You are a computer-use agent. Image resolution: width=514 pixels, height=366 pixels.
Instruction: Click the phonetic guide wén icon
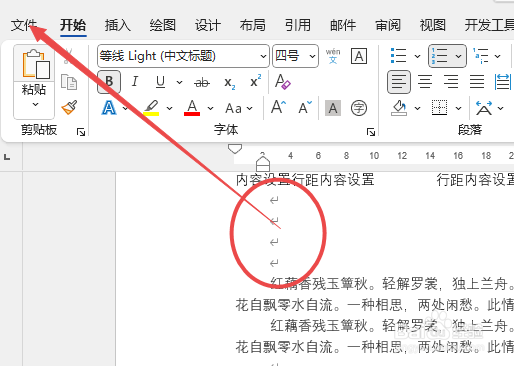pyautogui.click(x=333, y=56)
